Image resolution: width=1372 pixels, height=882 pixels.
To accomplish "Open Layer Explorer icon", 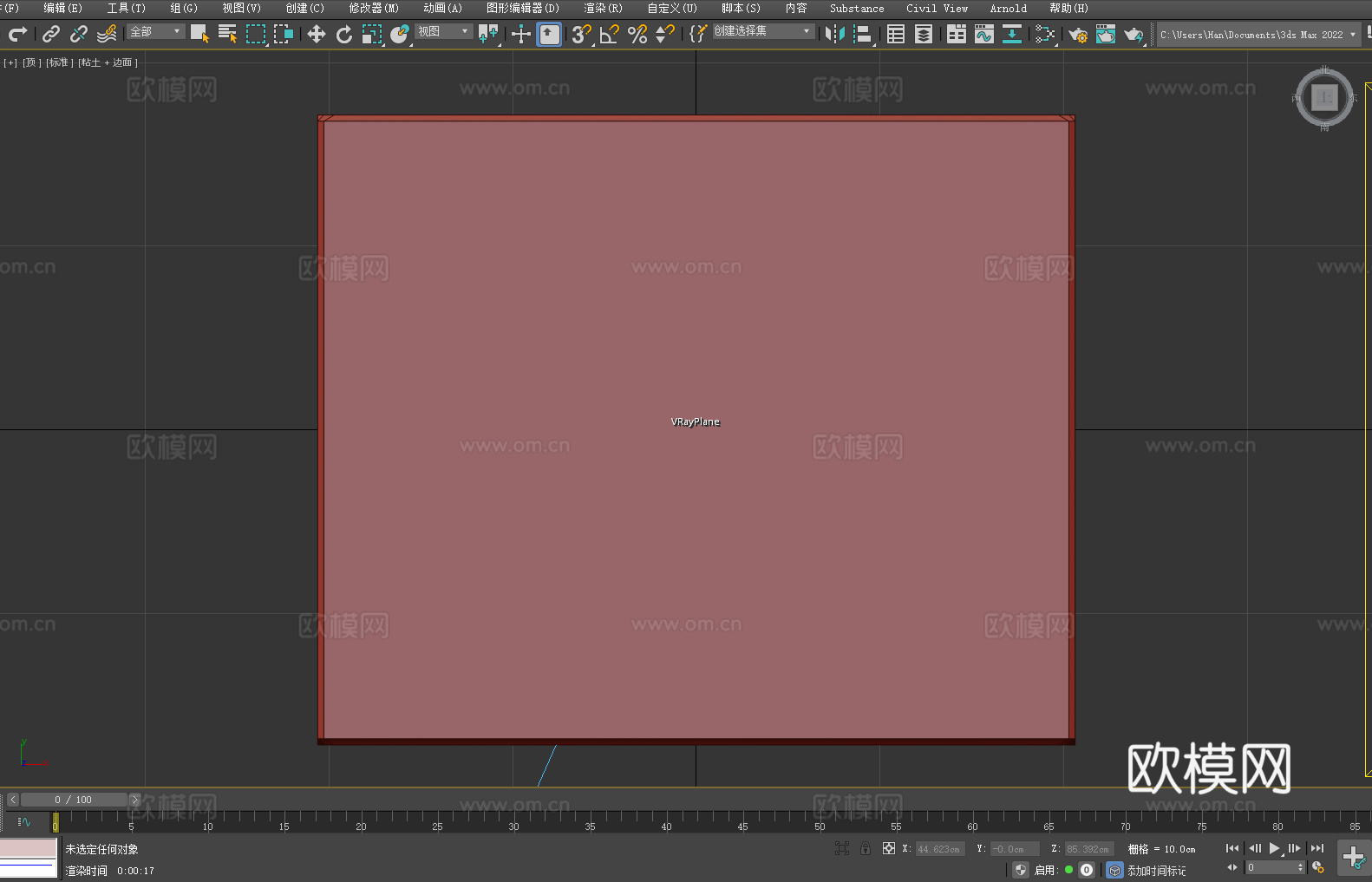I will click(924, 34).
